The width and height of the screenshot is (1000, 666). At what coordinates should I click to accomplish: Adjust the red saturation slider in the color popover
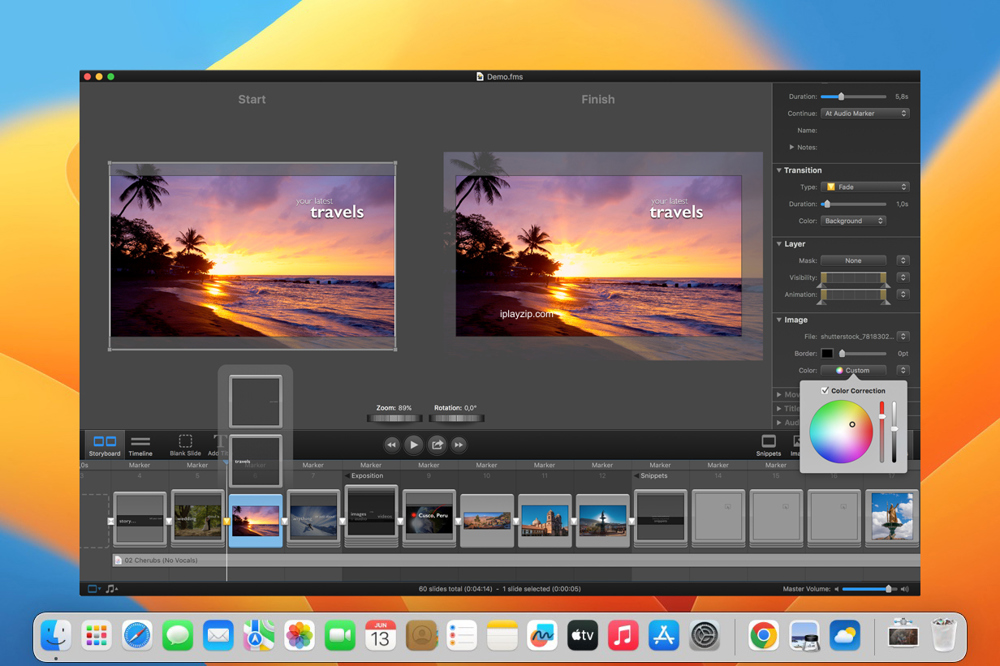click(x=882, y=431)
